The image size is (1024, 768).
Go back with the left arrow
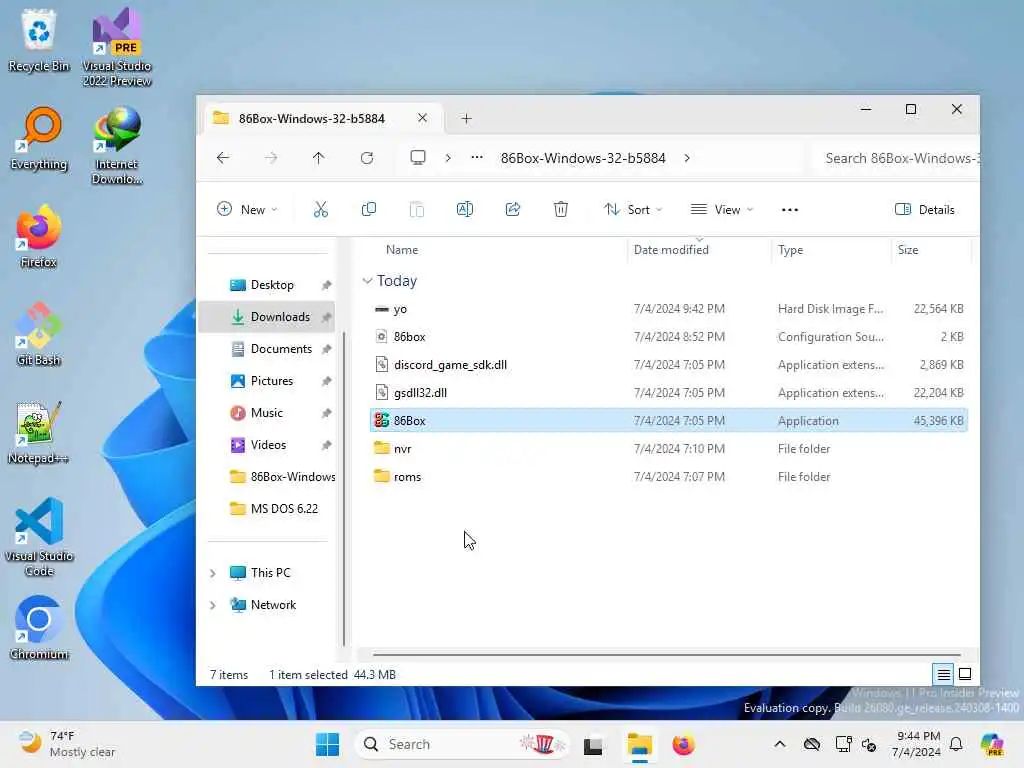[223, 158]
